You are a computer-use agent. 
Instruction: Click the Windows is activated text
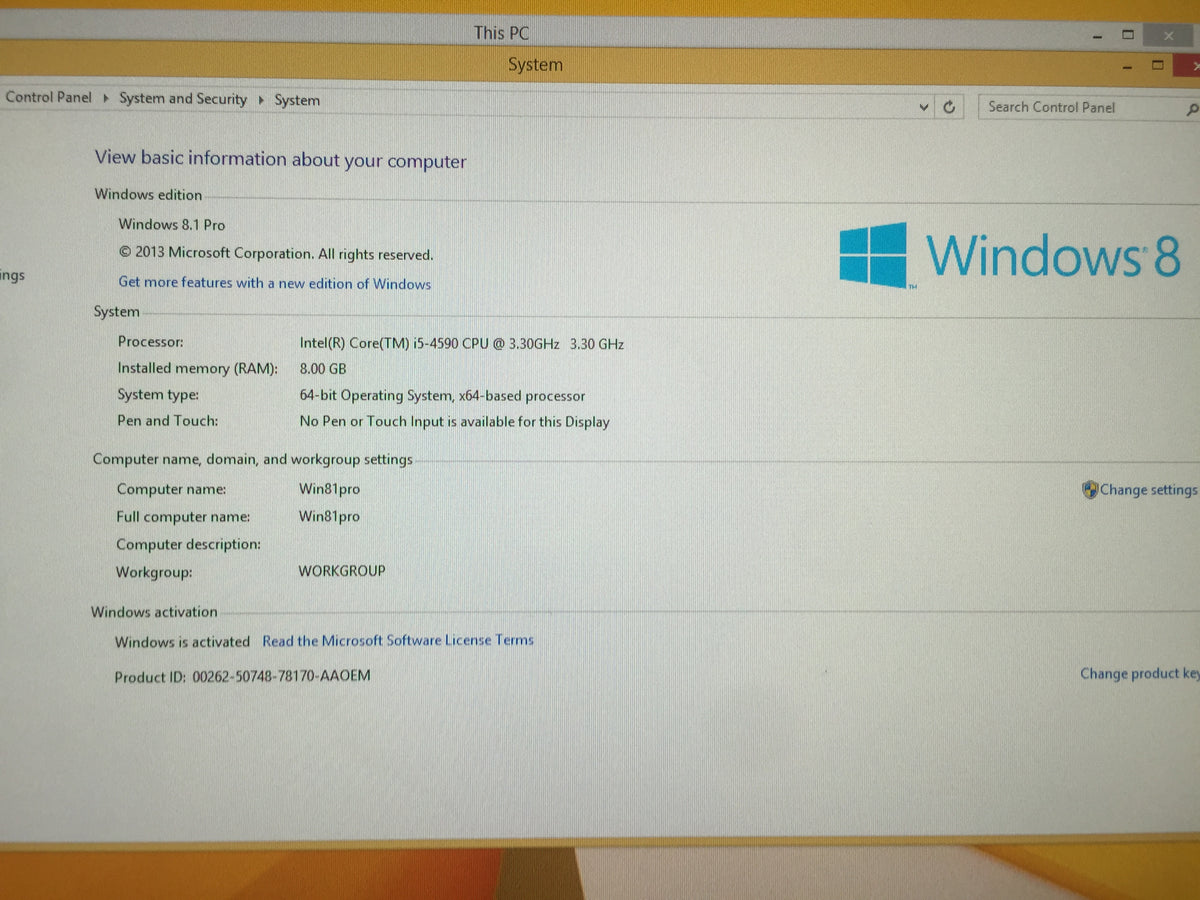[x=182, y=642]
